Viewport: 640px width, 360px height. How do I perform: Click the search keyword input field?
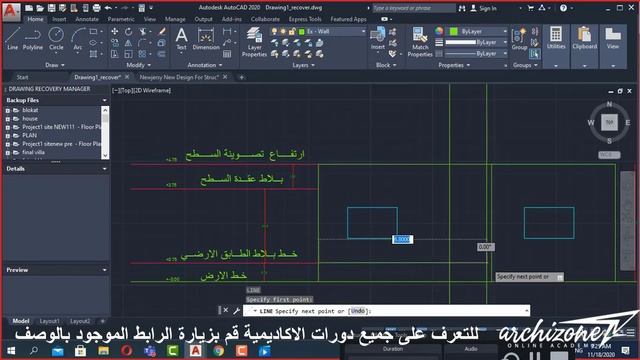pos(413,8)
